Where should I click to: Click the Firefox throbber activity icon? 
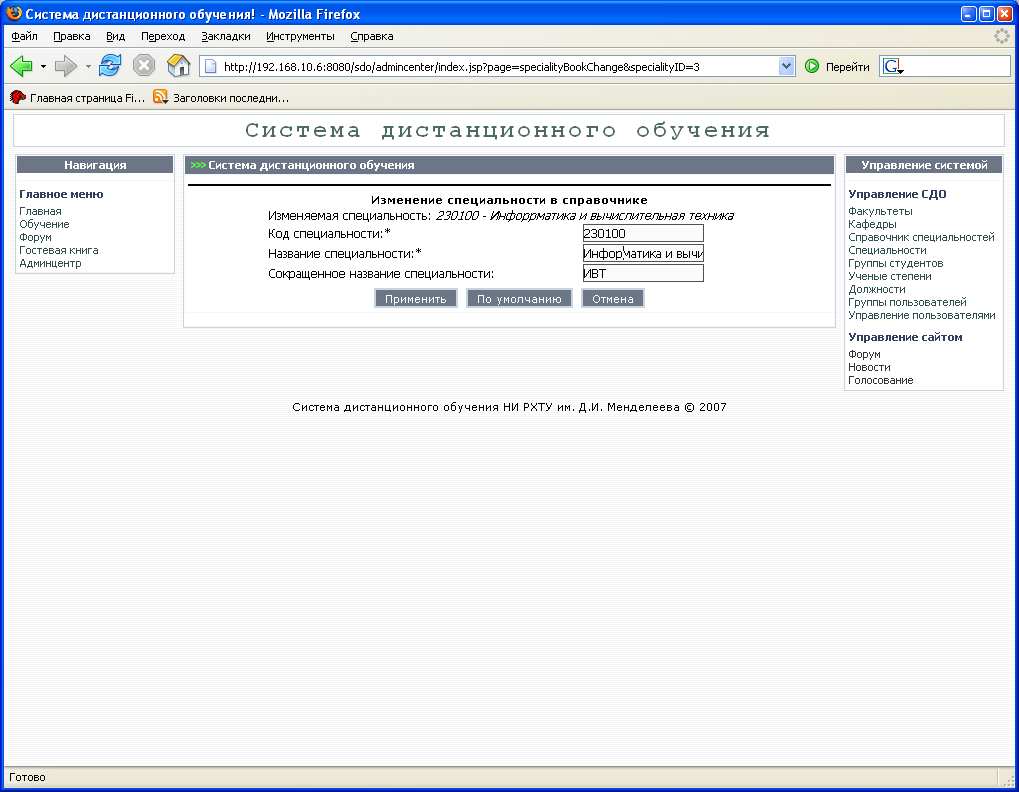[x=1002, y=36]
